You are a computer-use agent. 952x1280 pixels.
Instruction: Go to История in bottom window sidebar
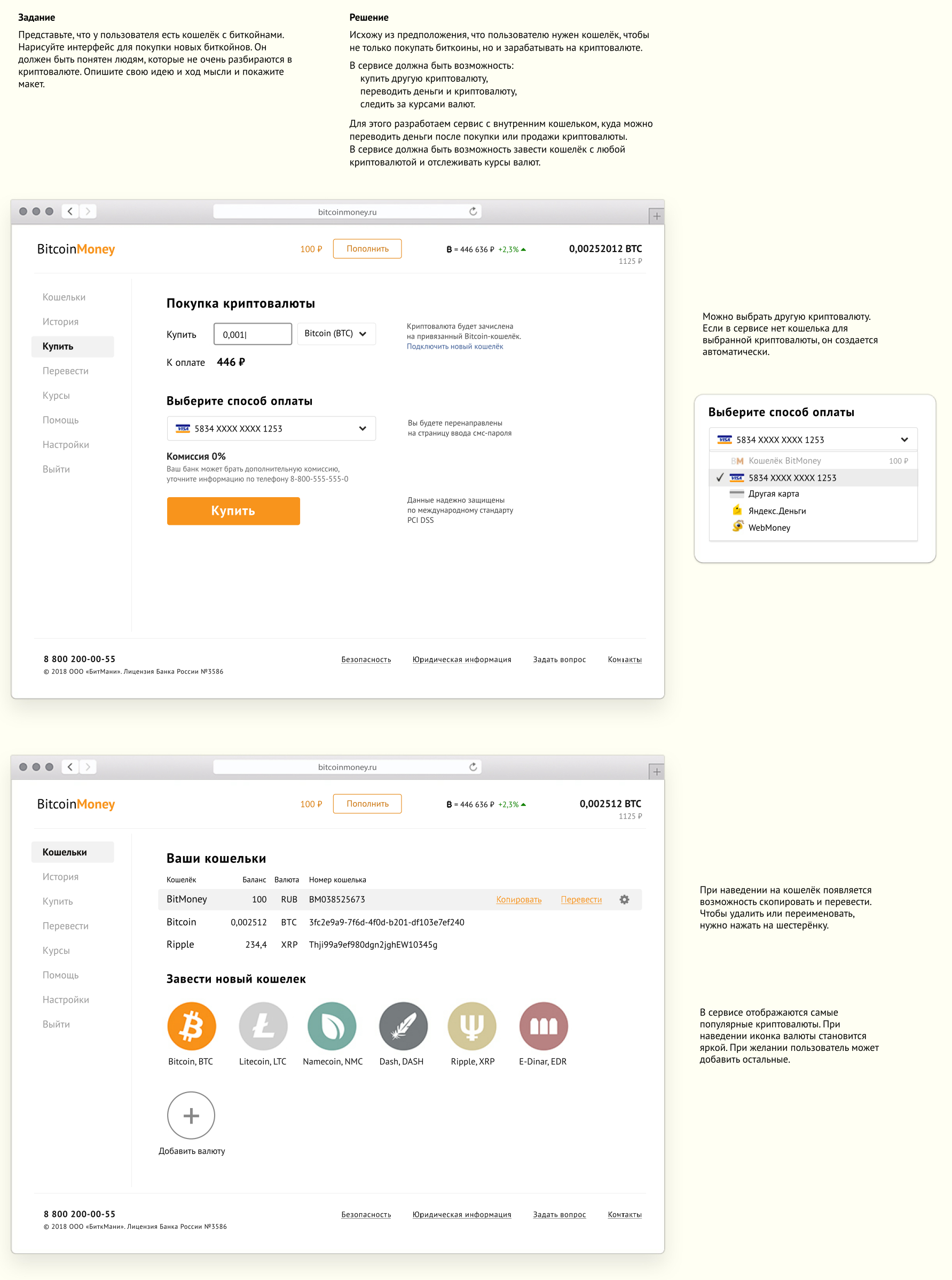coord(60,877)
